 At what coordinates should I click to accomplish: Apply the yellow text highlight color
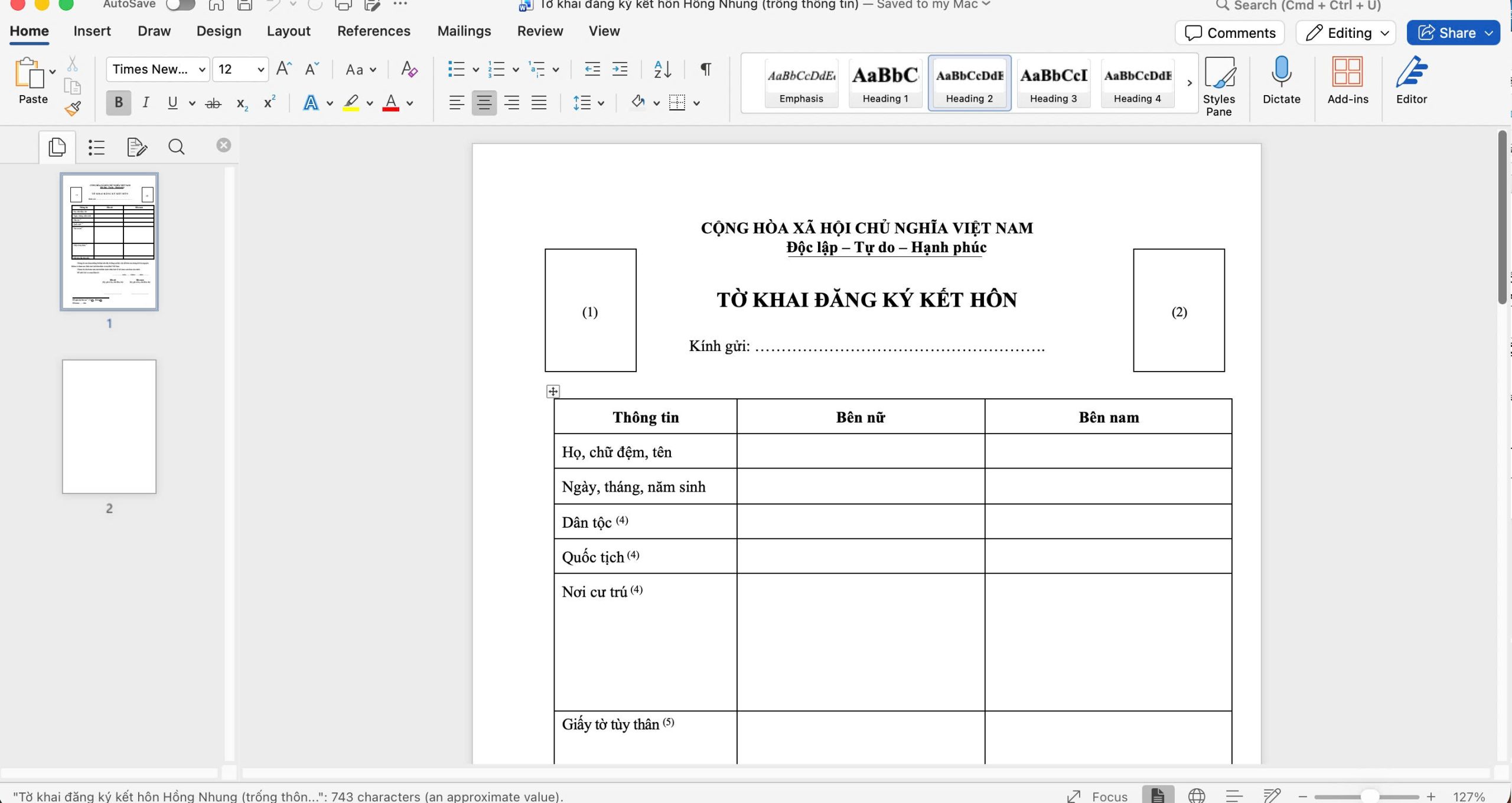coord(351,103)
